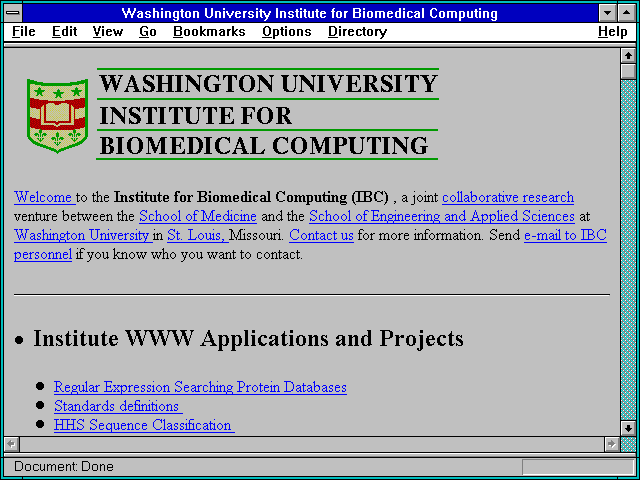Screen dimensions: 640x480
Task: Click the horizontal scrollbar right arrow
Action: 611,444
